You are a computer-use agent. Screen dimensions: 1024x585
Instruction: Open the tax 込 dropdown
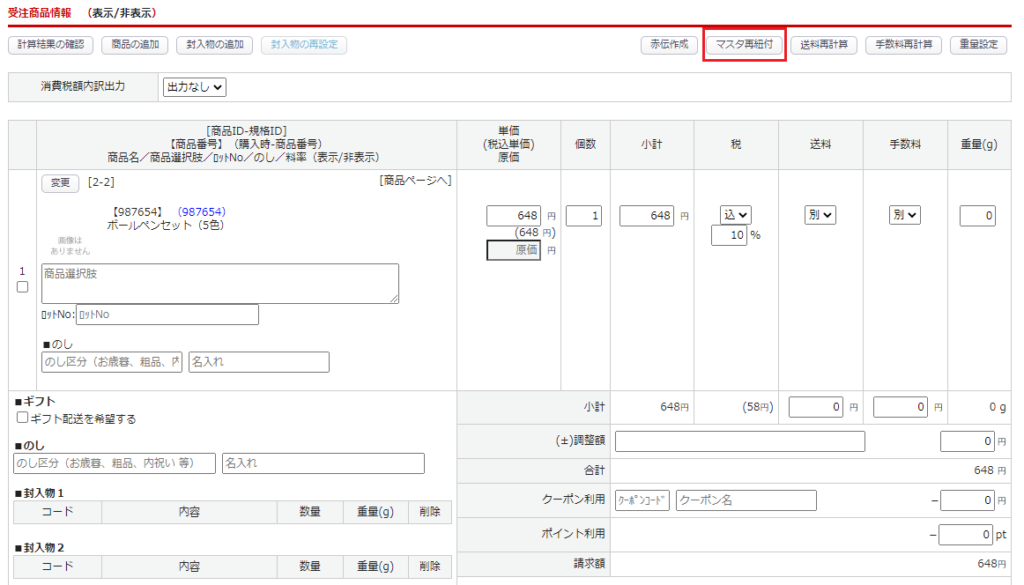tap(735, 215)
